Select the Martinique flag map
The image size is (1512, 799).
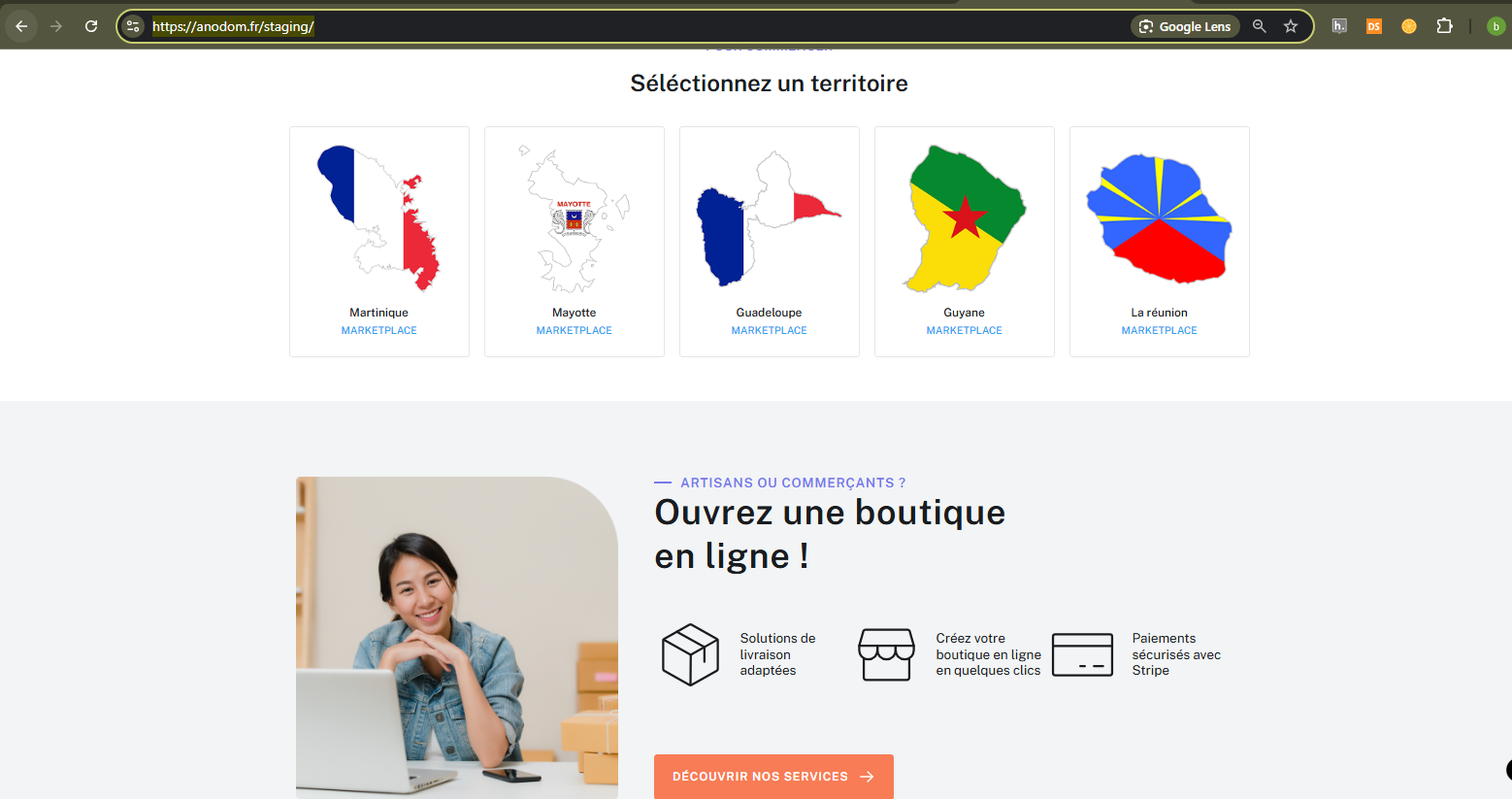379,218
